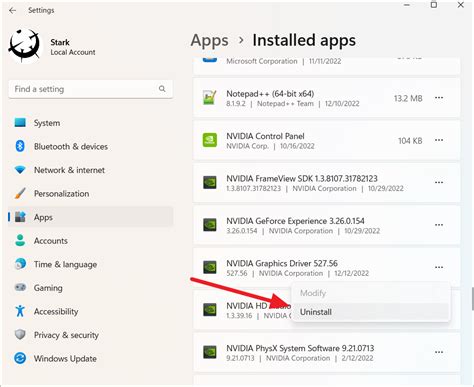Click the Installed apps page heading
Image resolution: width=474 pixels, height=387 pixels.
(x=304, y=40)
